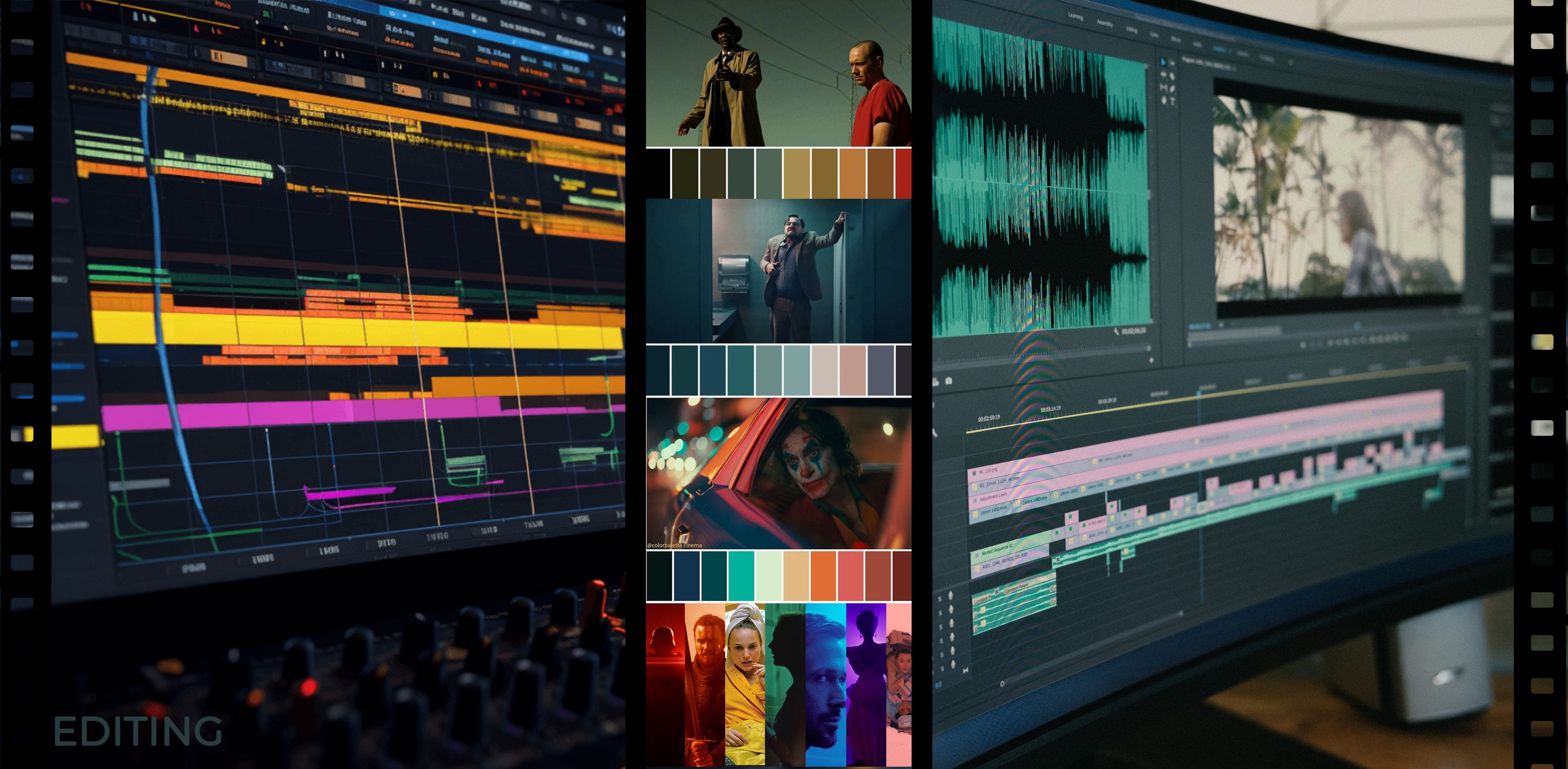Open the film still of man in restroom
1568x769 pixels.
[779, 271]
